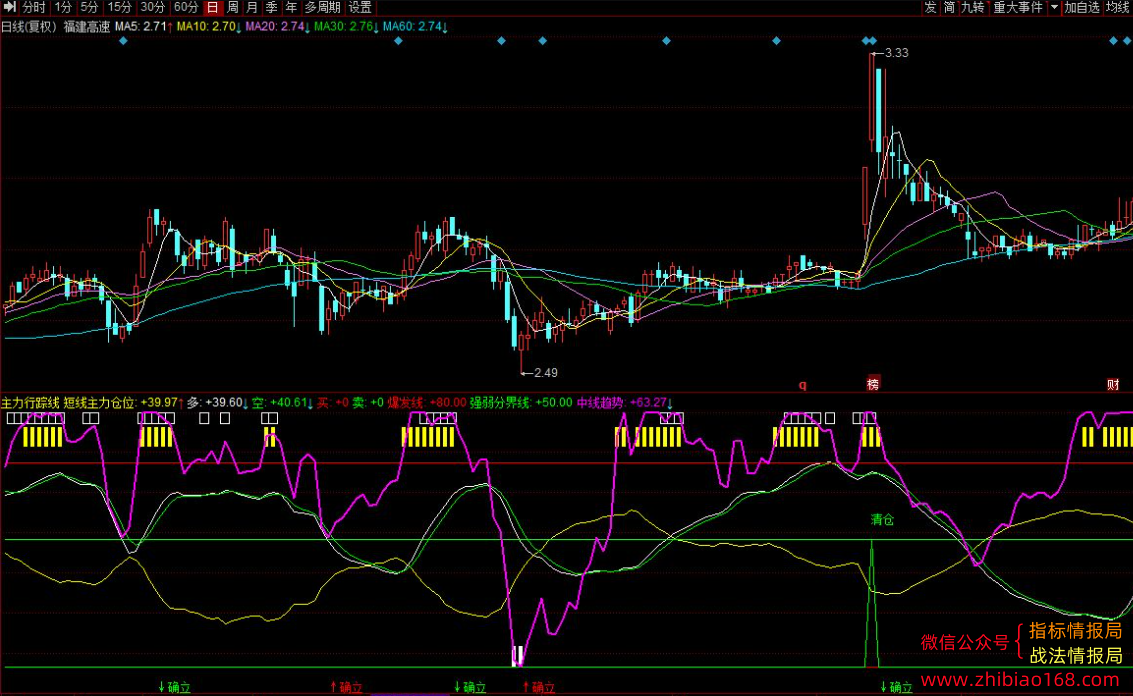Viewport: 1133px width, 696px height.
Task: Click the 爆发线: +80.00 indicator value
Action: (x=427, y=403)
